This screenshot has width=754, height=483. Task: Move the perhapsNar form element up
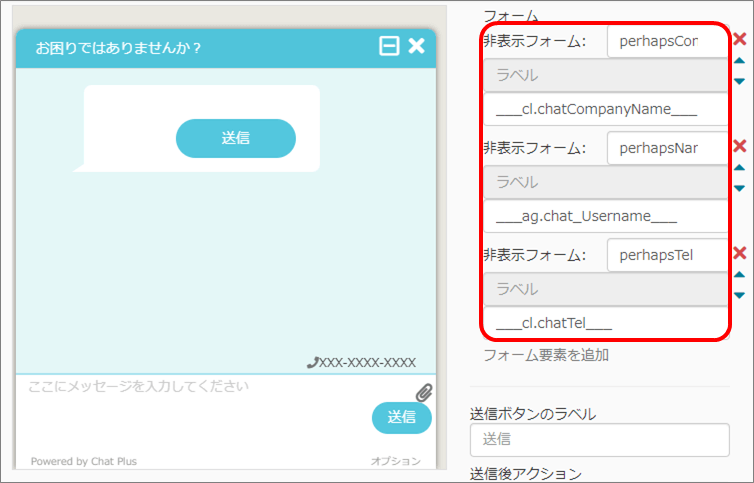tap(740, 168)
